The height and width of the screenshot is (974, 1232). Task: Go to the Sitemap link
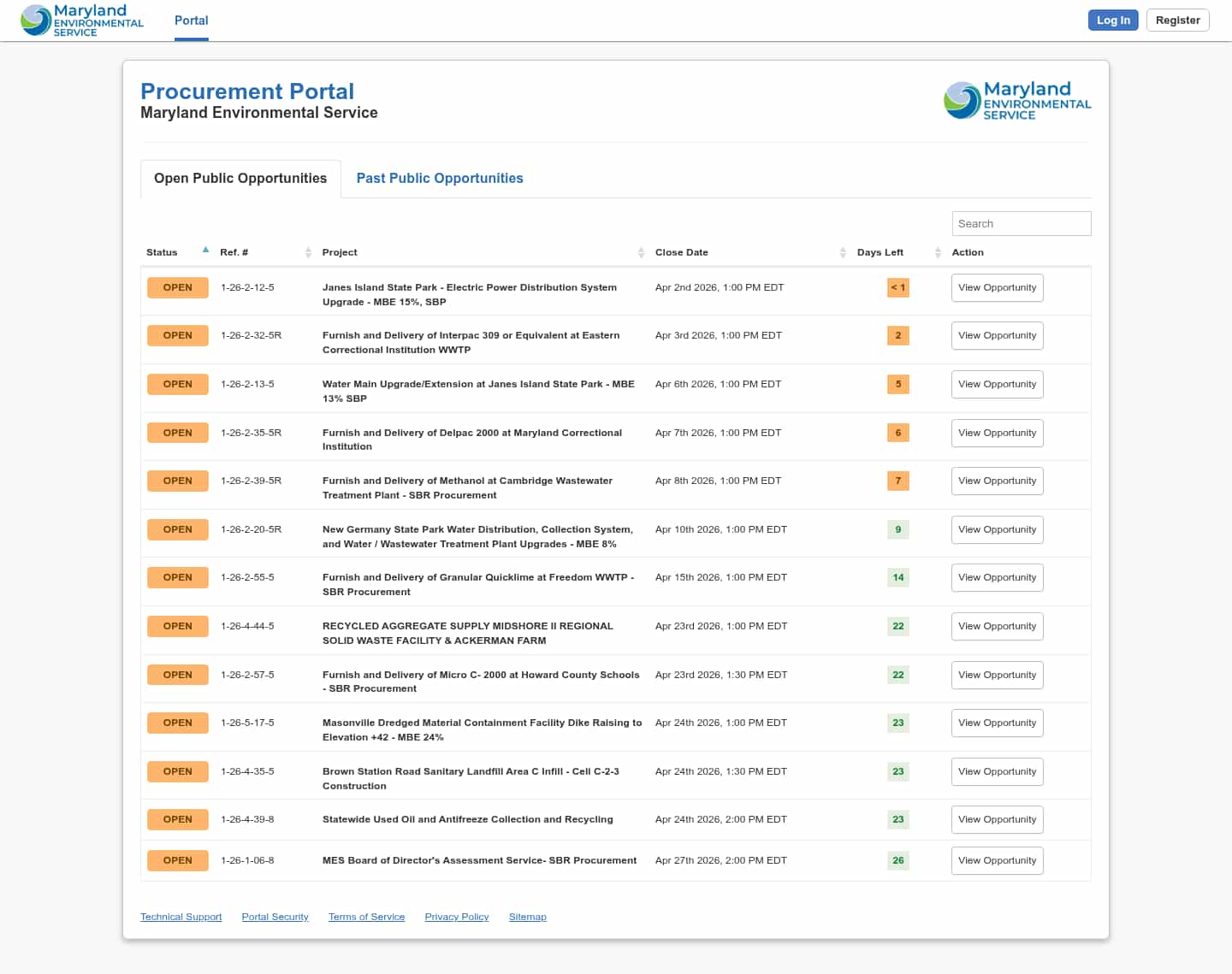tap(527, 917)
